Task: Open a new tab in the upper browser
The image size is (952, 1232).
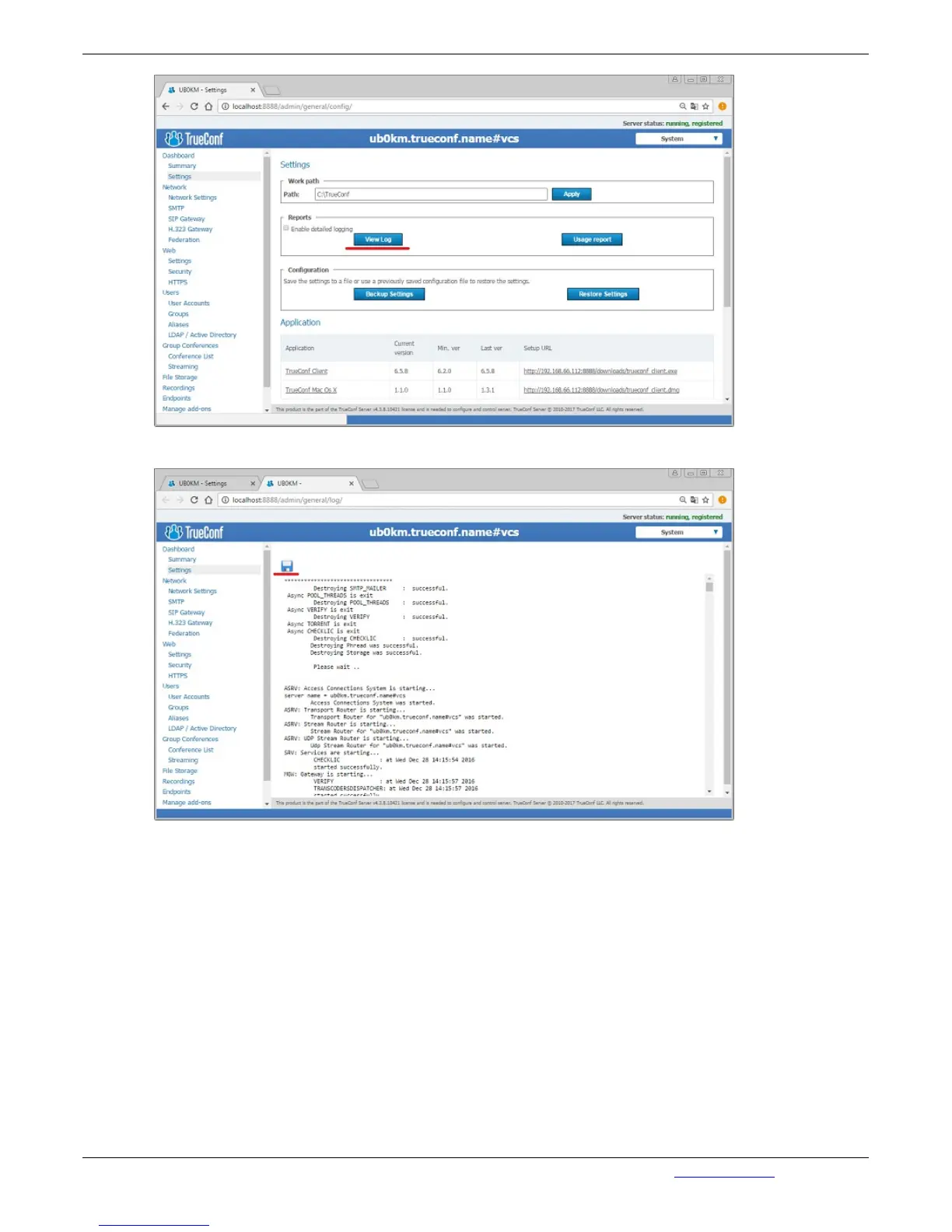Action: click(x=272, y=91)
